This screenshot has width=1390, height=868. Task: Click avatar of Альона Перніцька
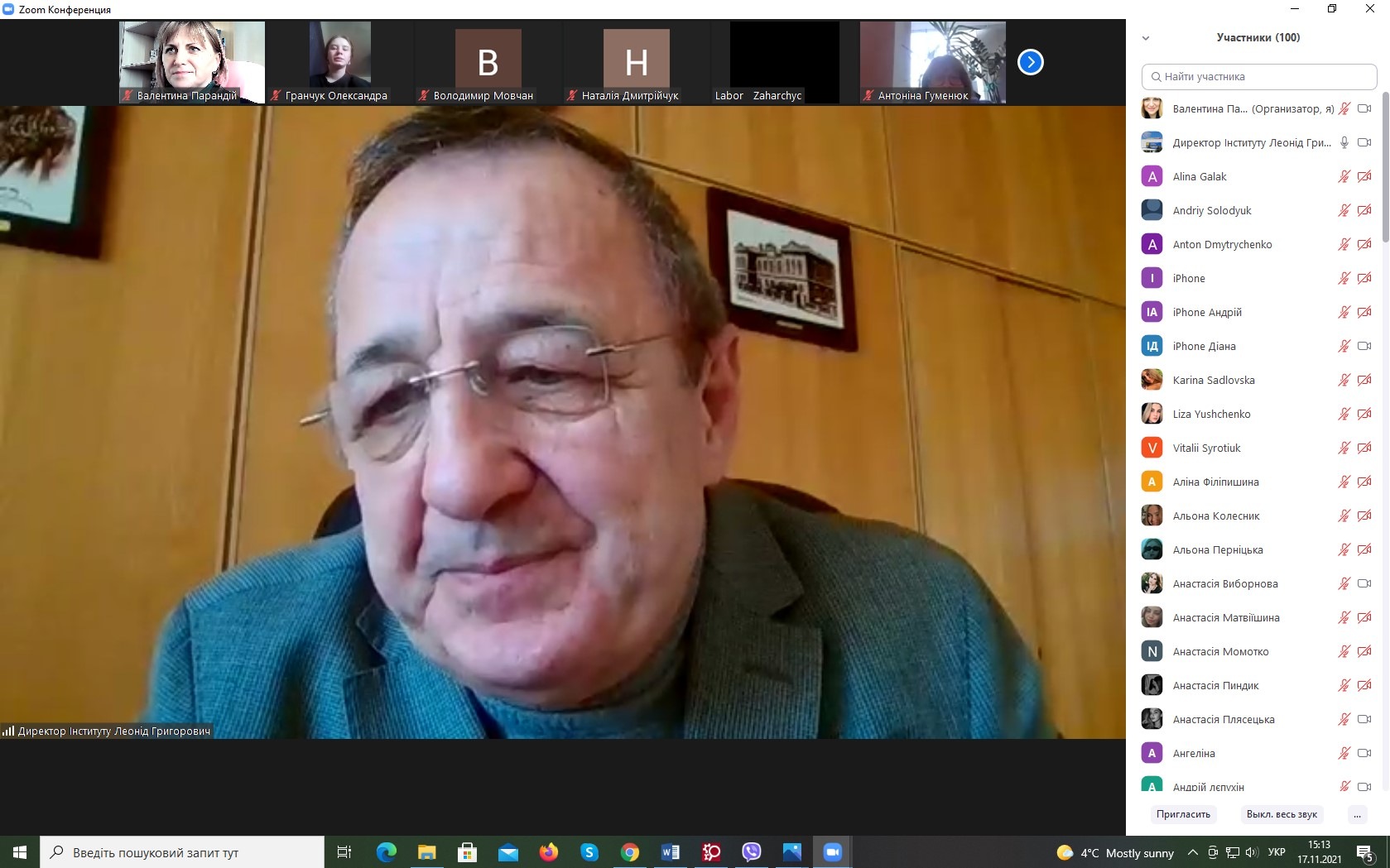pos(1152,549)
